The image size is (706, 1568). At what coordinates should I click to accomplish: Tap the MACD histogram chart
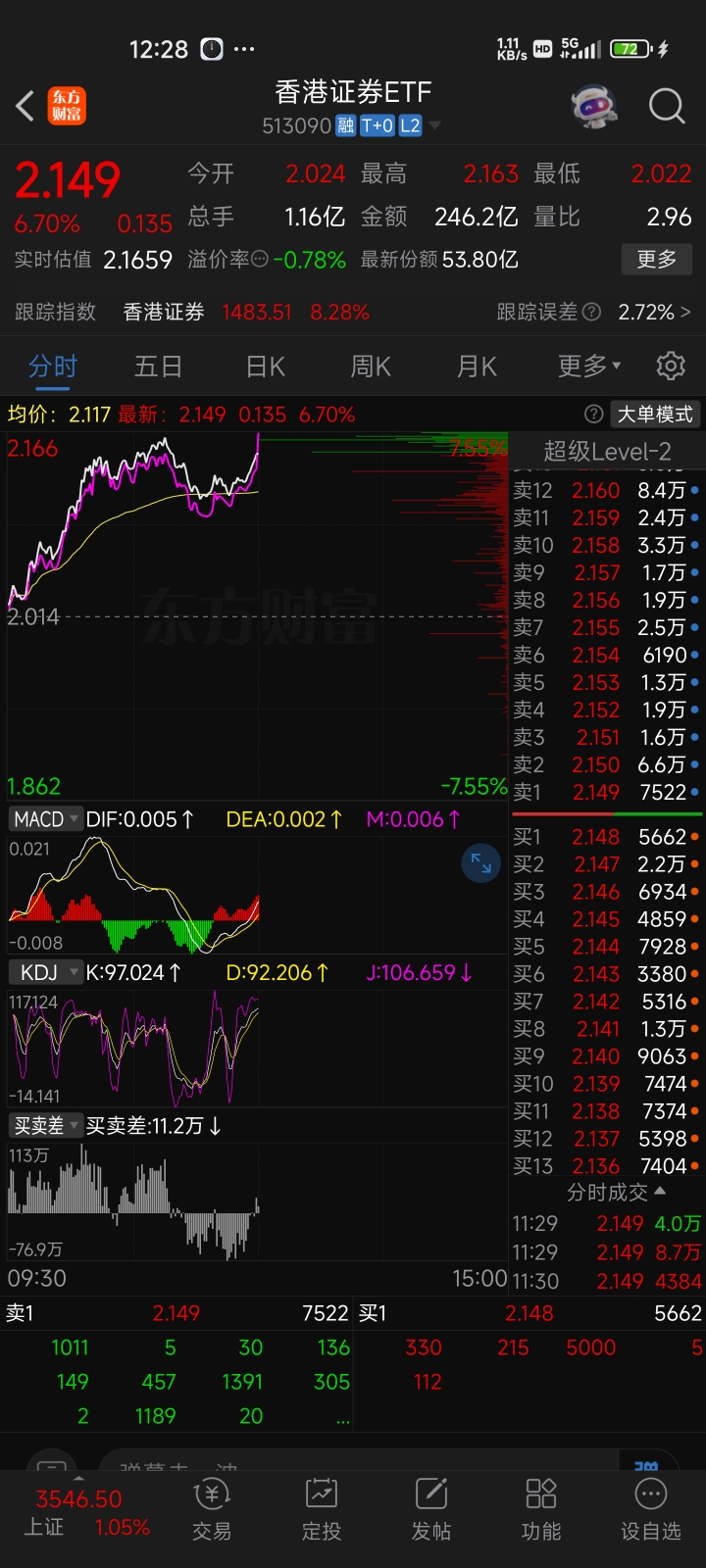click(257, 896)
